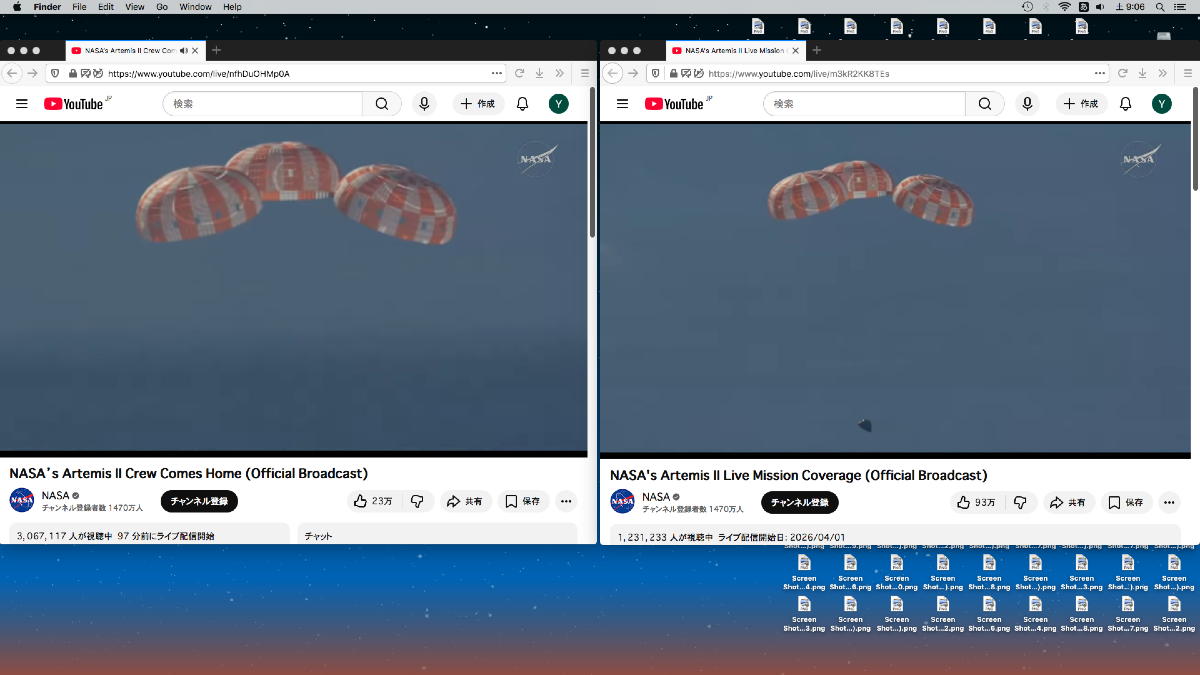Subscribe via チャンネル登録 in right window
The image size is (1200, 675).
tap(800, 502)
